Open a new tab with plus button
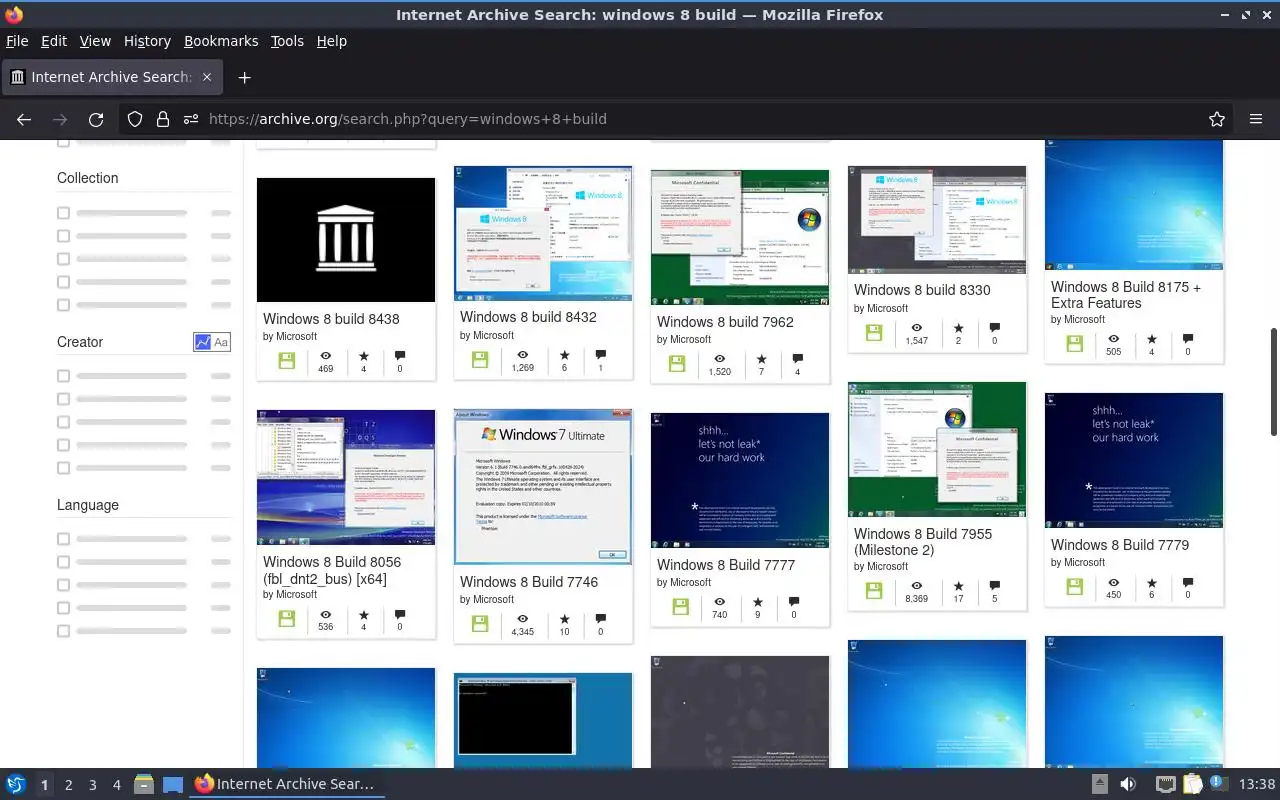The height and width of the screenshot is (800, 1280). [x=244, y=77]
